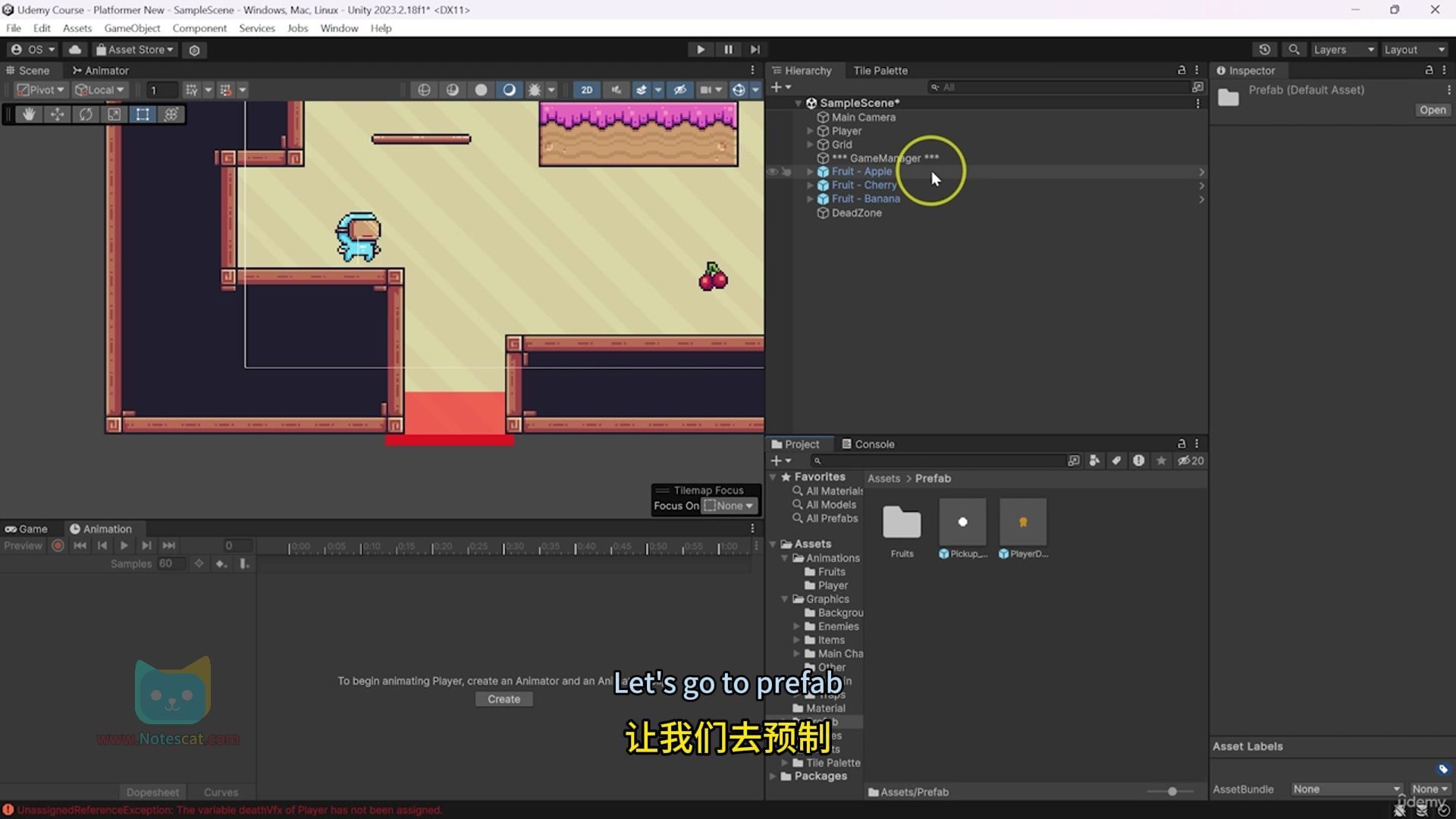Select the Rect transform tool
Screen dimensions: 1456x819
click(143, 115)
